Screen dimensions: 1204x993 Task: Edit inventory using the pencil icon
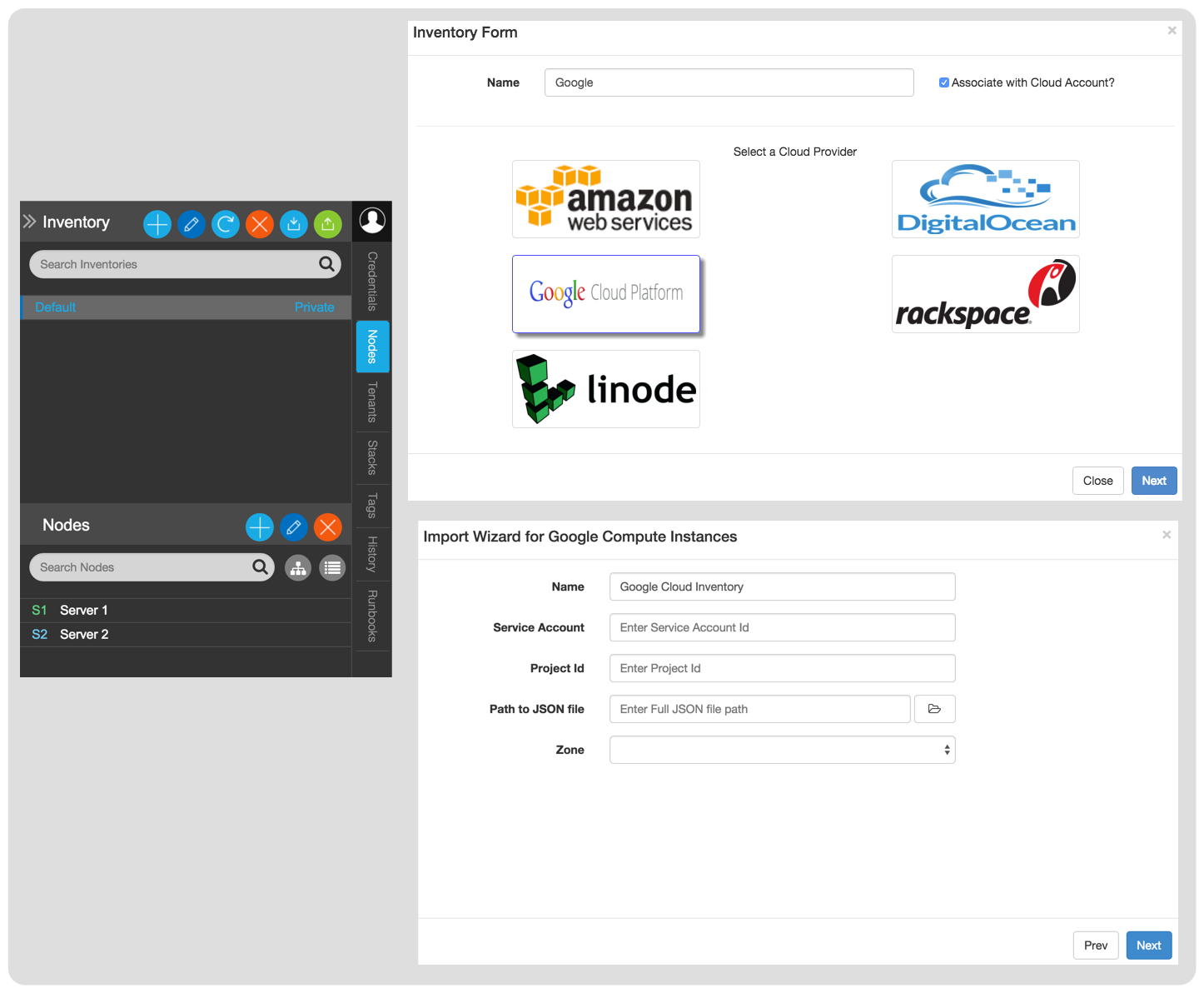192,224
